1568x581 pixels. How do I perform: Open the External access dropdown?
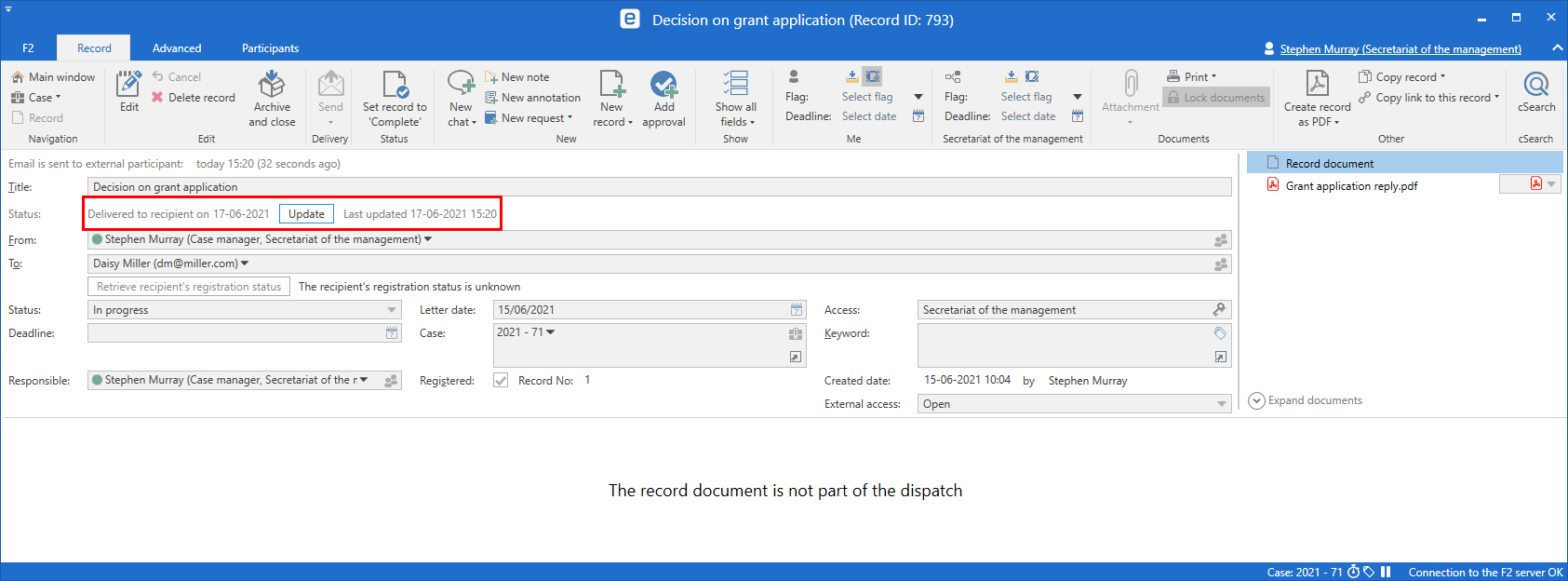(x=1221, y=404)
